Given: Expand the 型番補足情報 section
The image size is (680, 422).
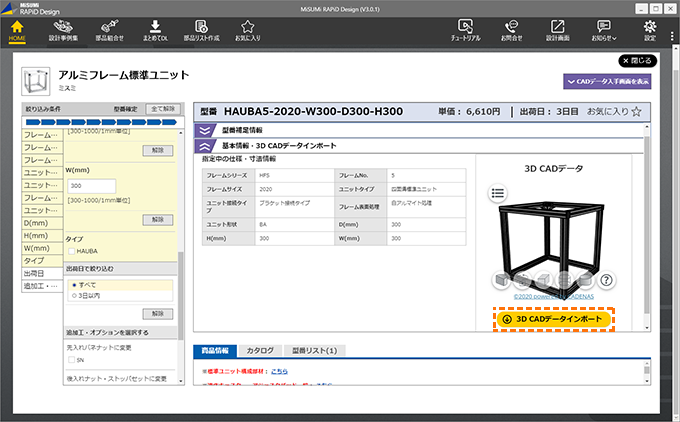Looking at the screenshot, I should [204, 130].
